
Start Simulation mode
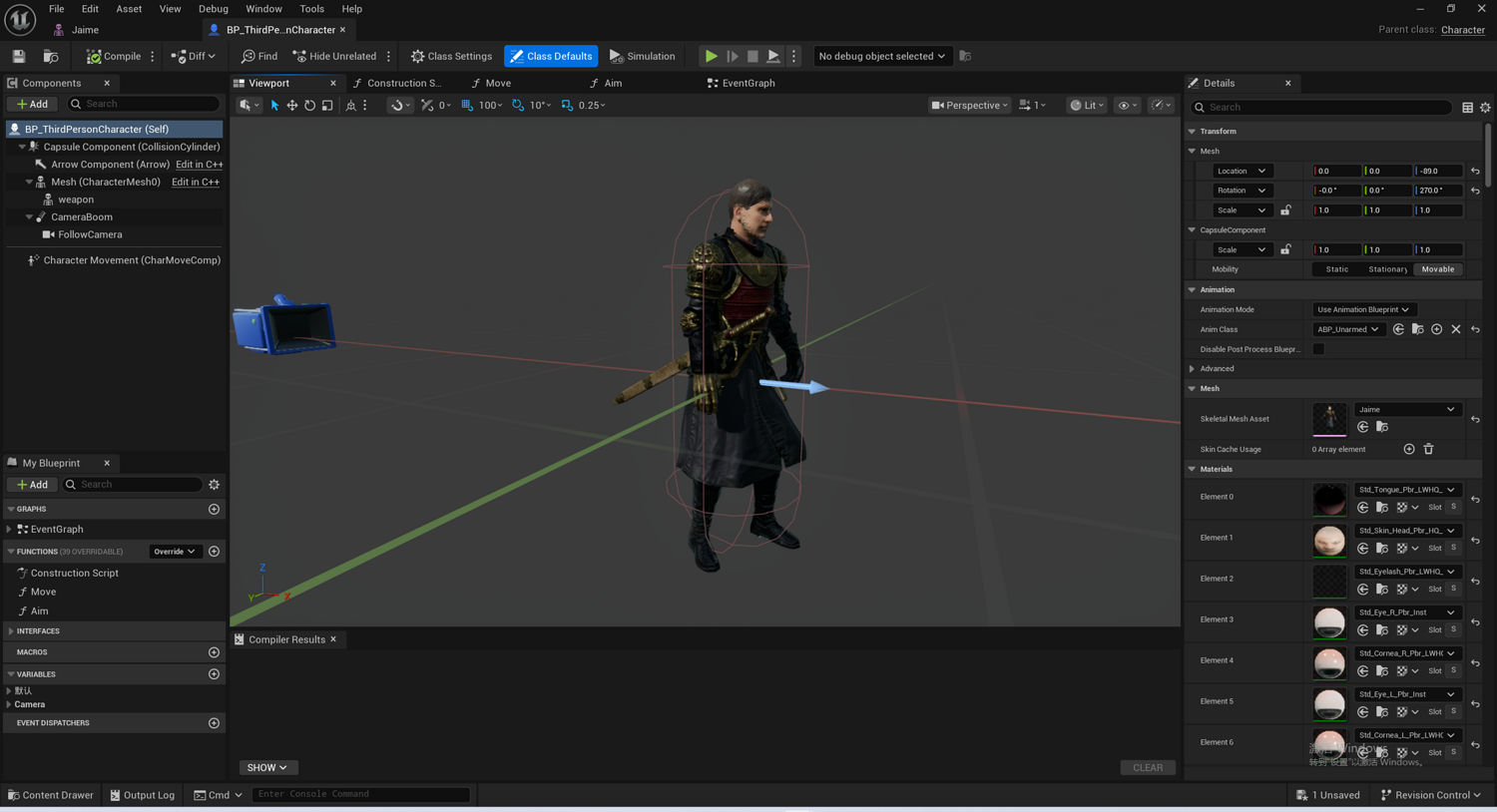point(643,56)
